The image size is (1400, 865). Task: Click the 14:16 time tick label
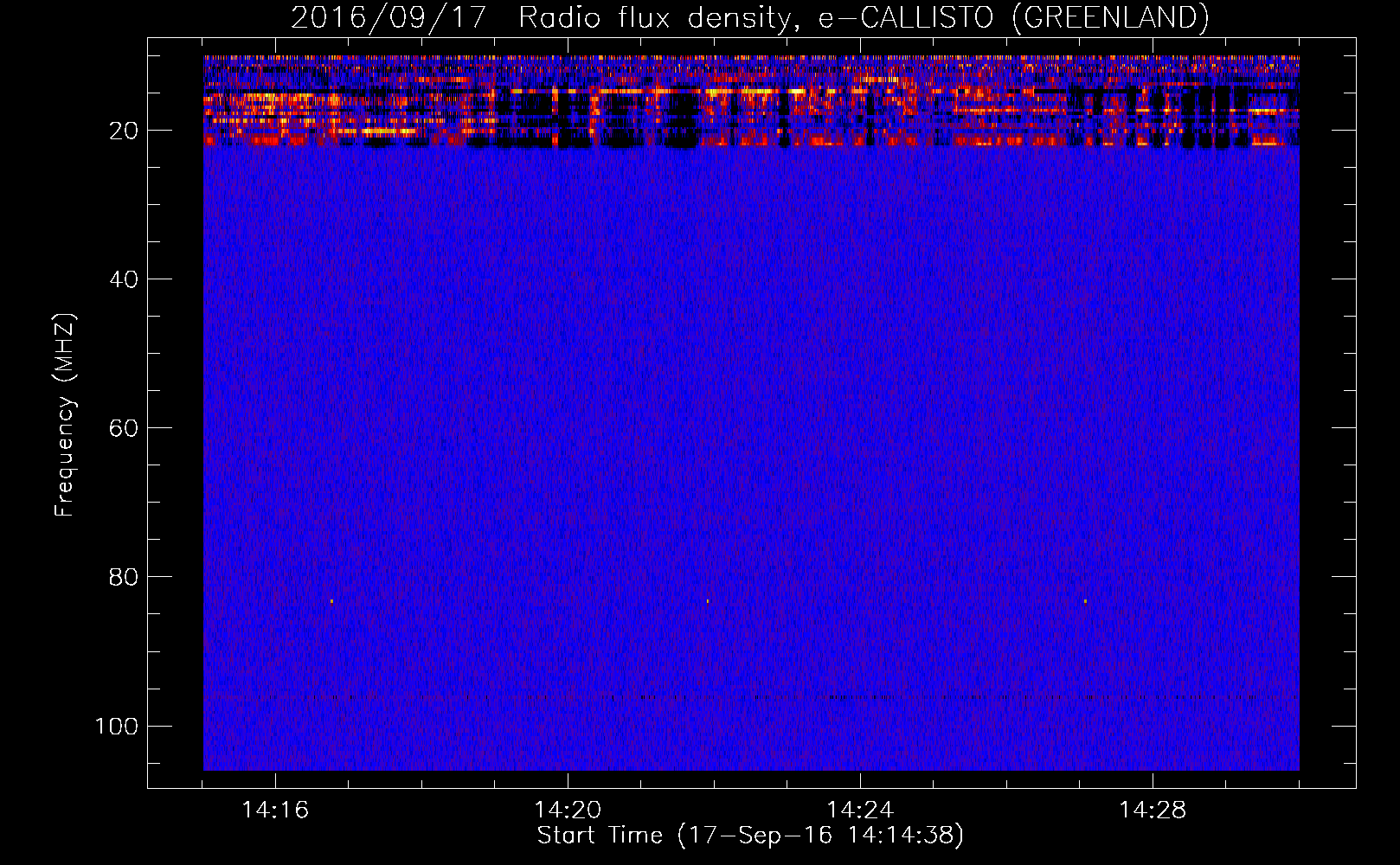point(275,810)
